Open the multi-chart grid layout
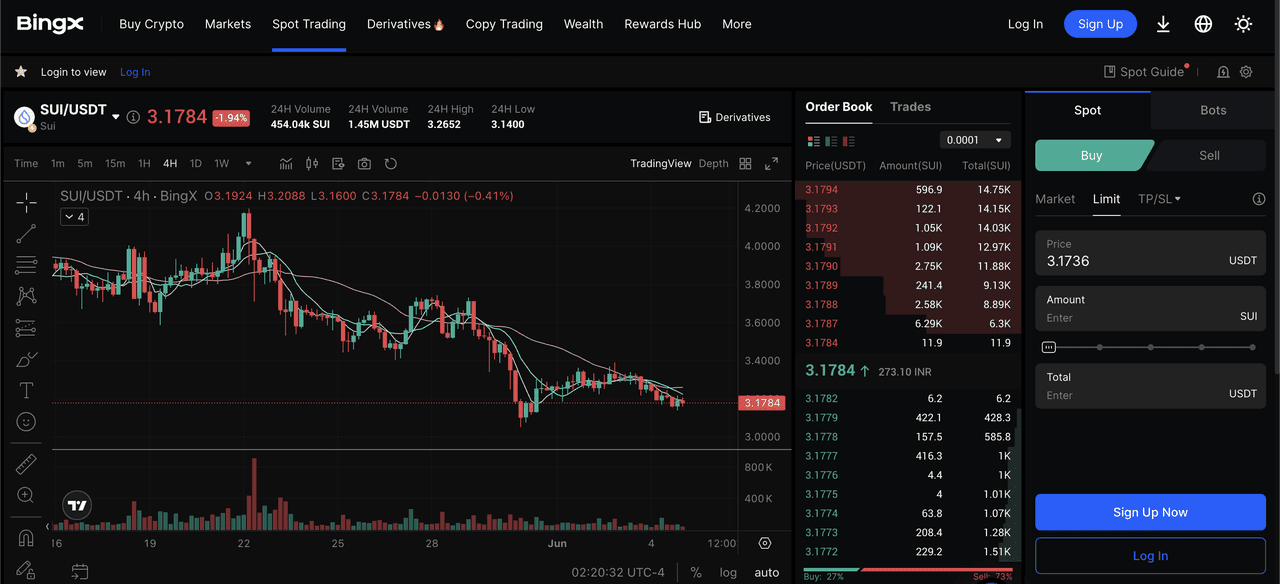The width and height of the screenshot is (1280, 584). pos(745,163)
